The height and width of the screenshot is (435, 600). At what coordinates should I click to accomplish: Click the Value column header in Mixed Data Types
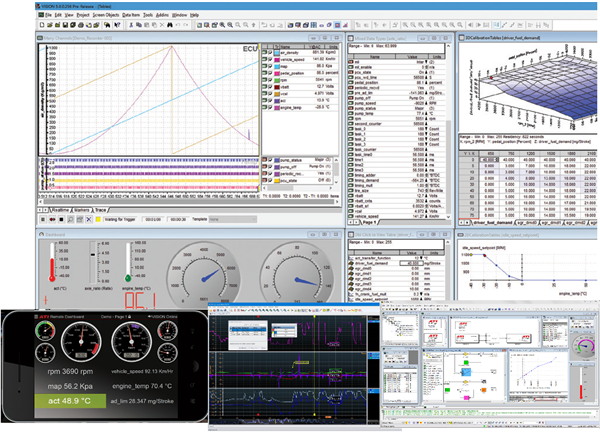412,57
